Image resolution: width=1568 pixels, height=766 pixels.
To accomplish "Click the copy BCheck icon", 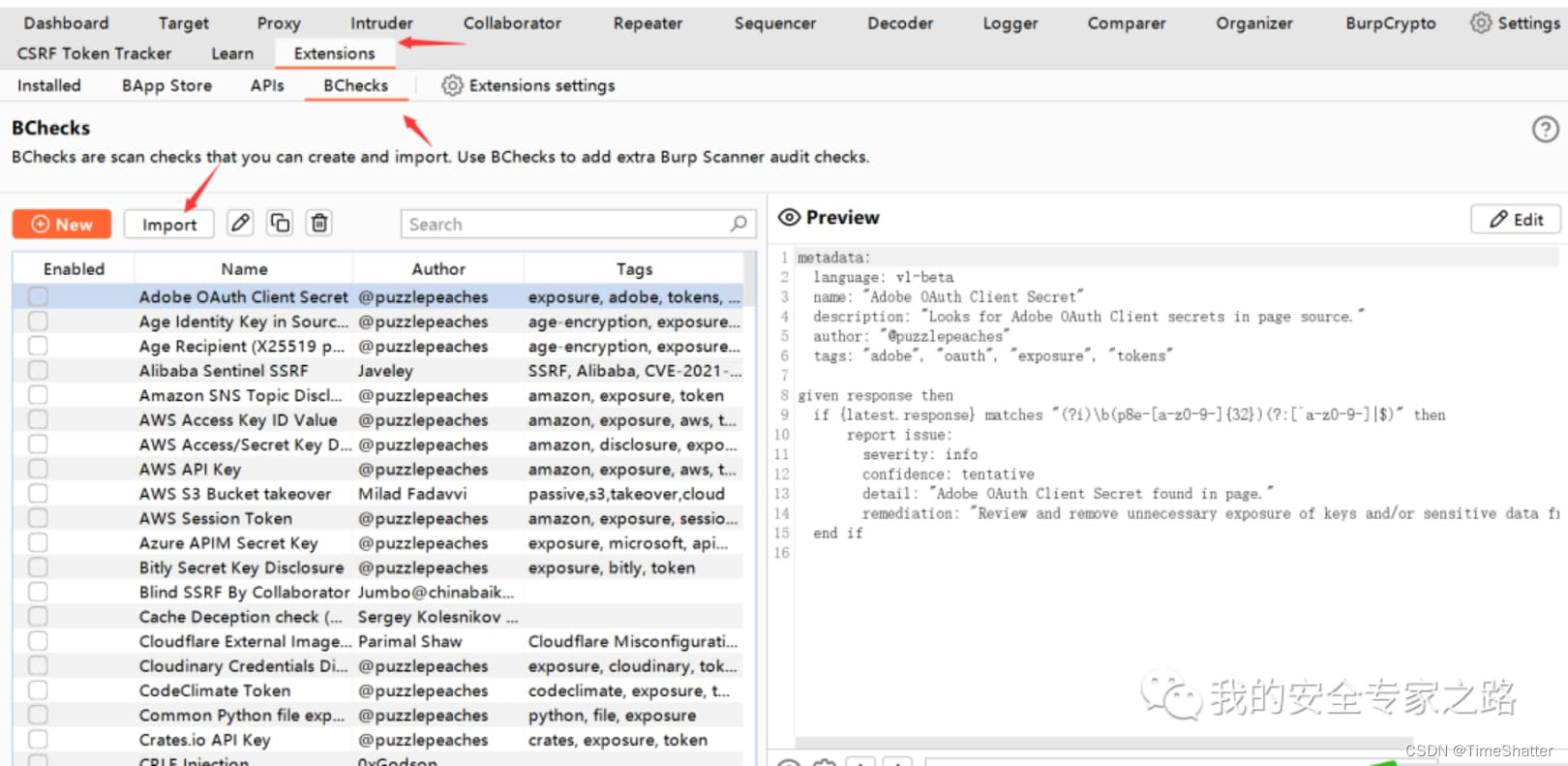I will tap(280, 224).
